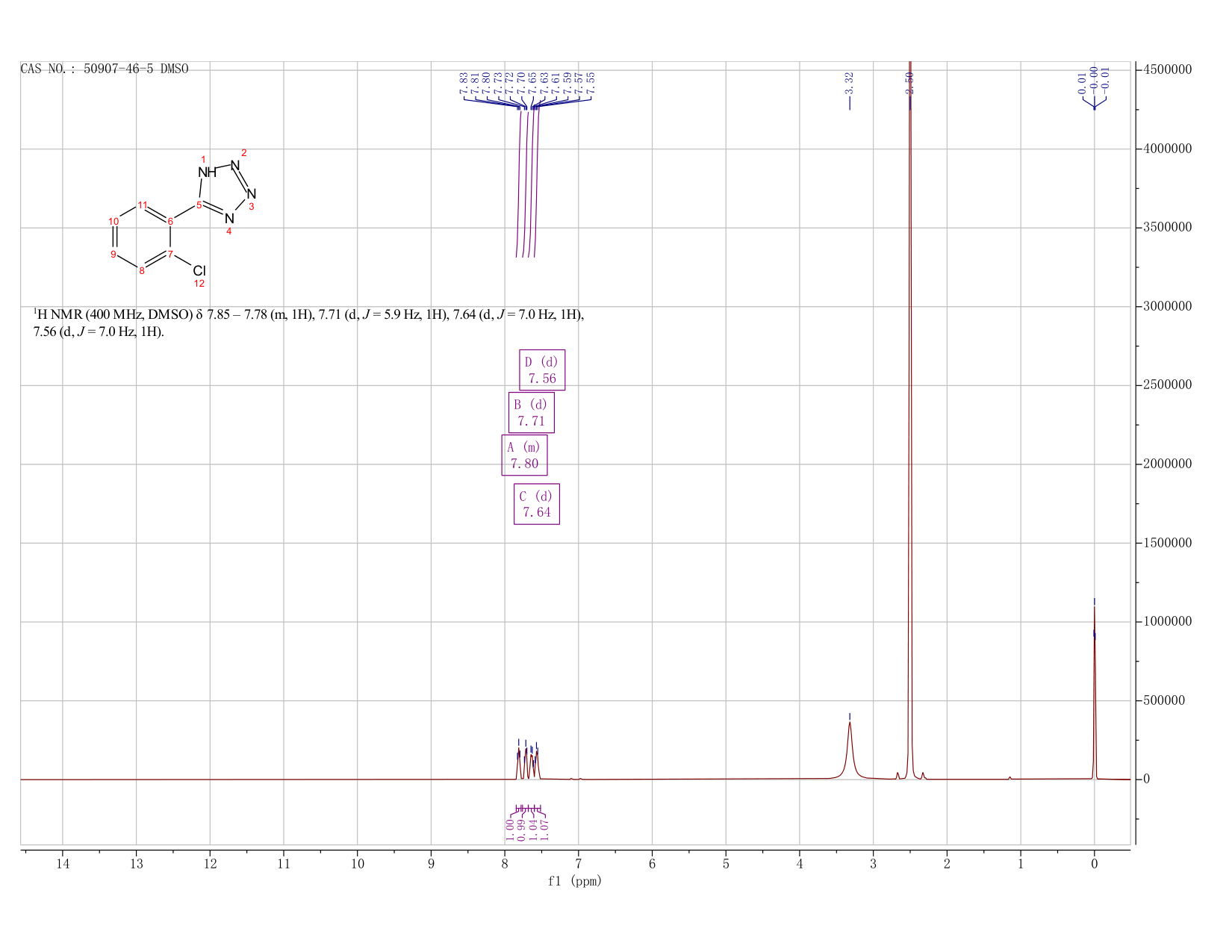Click multiplet label box 'D (d) 7.56'
The width and height of the screenshot is (1232, 952).
point(542,370)
